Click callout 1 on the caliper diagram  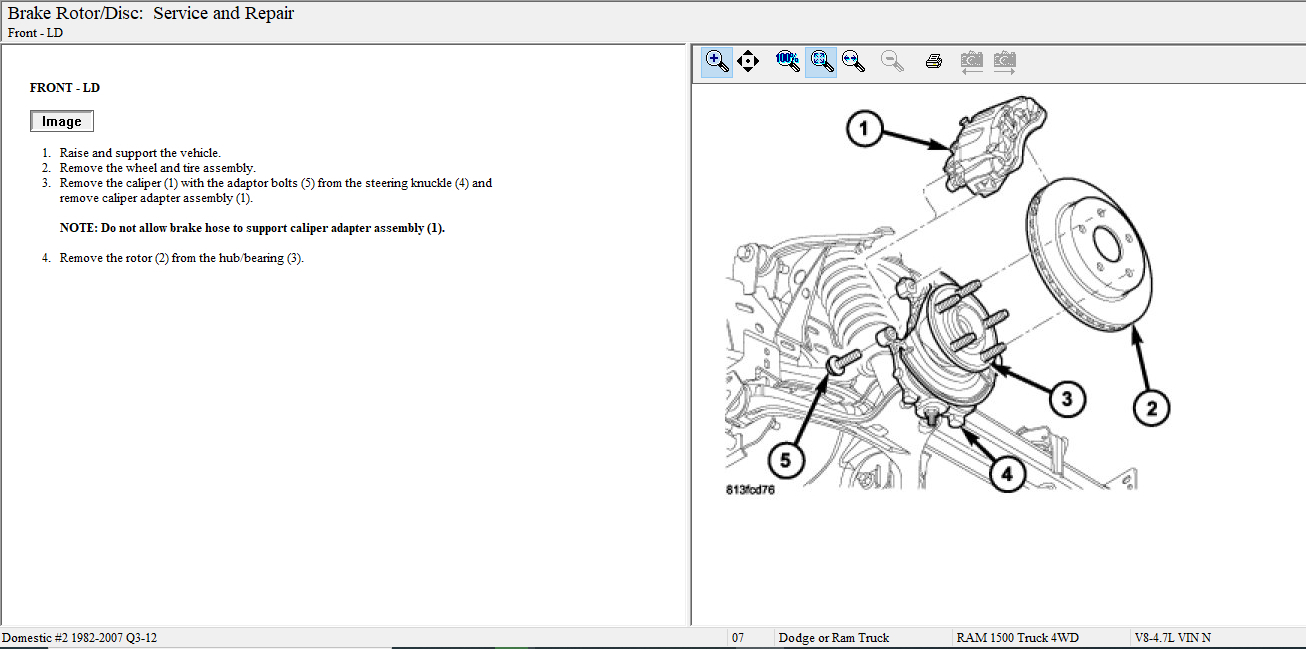[x=866, y=129]
